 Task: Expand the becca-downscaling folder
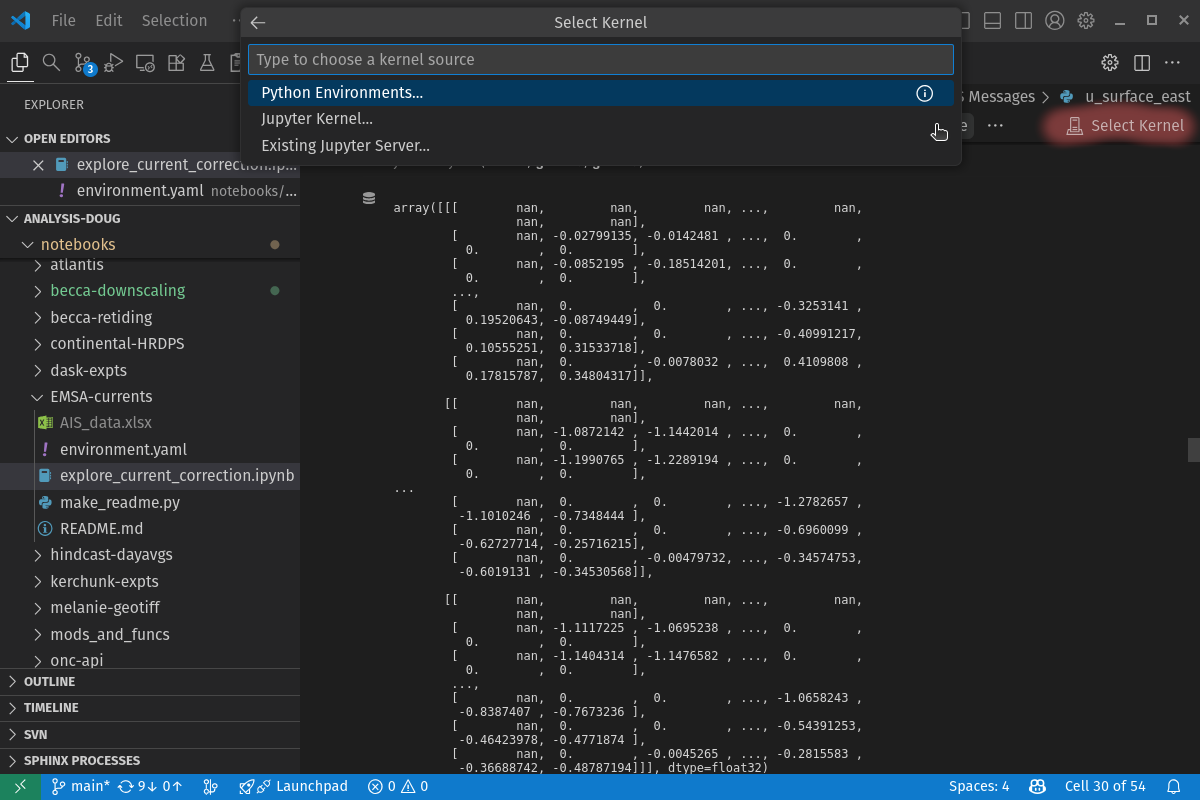pos(118,291)
